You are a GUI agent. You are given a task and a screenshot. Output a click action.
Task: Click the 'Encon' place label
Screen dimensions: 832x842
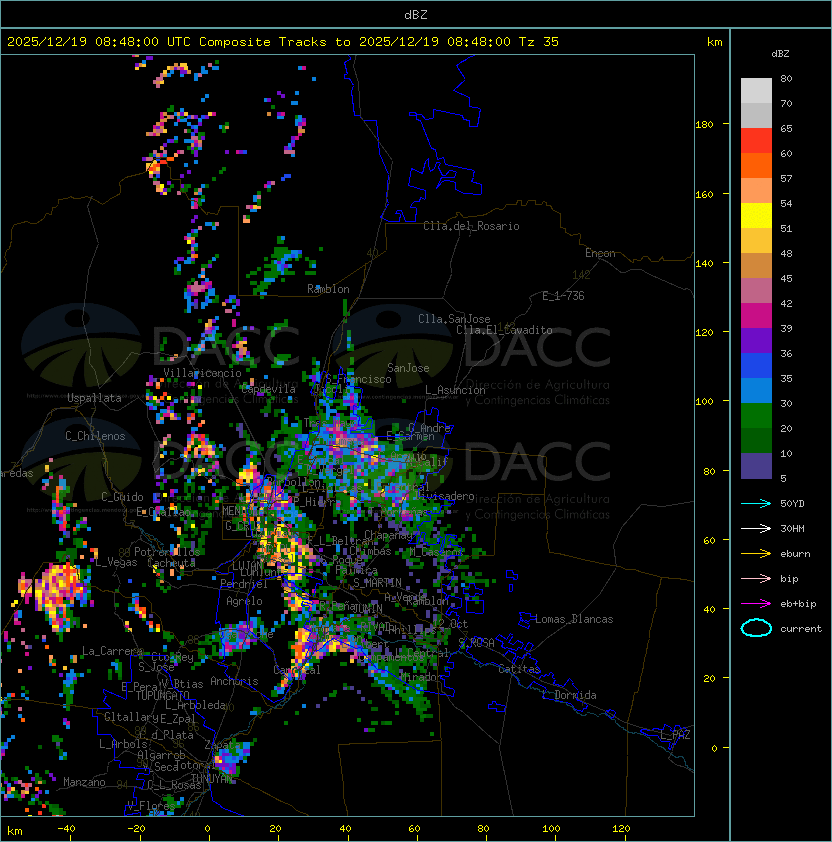[x=600, y=253]
